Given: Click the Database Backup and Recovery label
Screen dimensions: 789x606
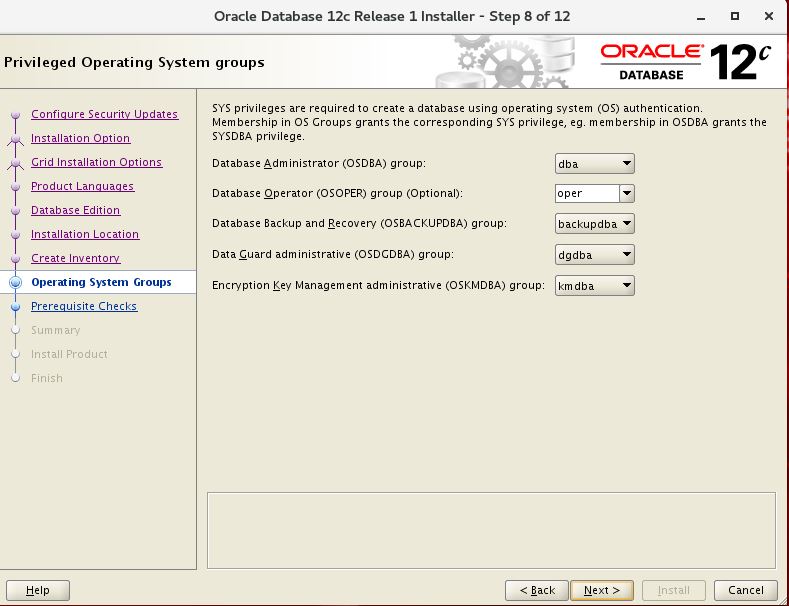Looking at the screenshot, I should tap(359, 223).
